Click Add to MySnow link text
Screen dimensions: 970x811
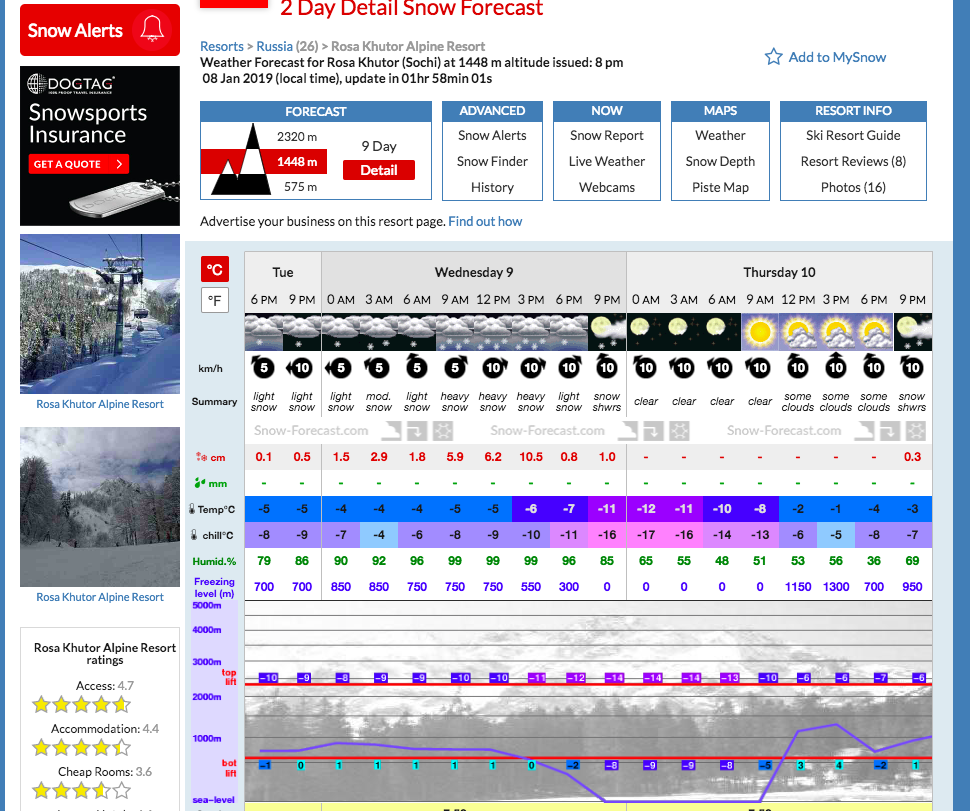coord(837,58)
